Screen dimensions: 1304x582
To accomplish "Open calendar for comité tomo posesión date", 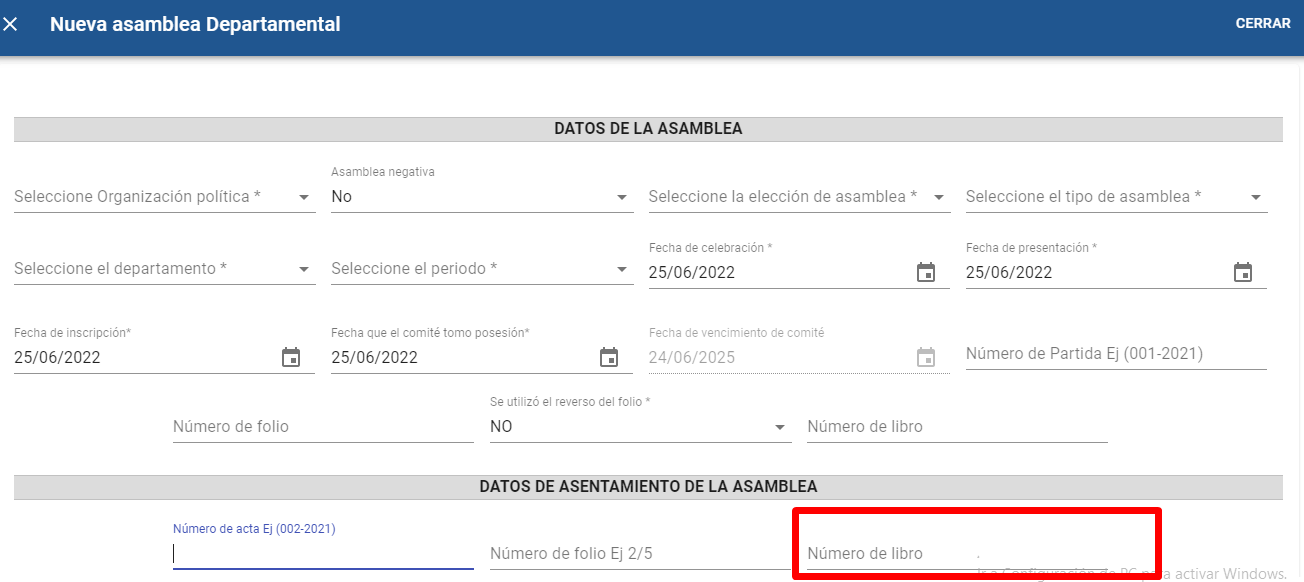I will pos(608,357).
